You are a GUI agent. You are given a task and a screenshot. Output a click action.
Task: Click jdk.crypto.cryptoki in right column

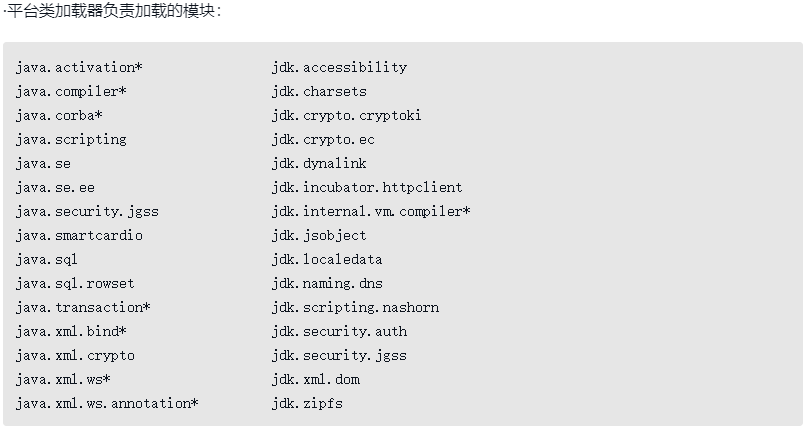click(346, 115)
